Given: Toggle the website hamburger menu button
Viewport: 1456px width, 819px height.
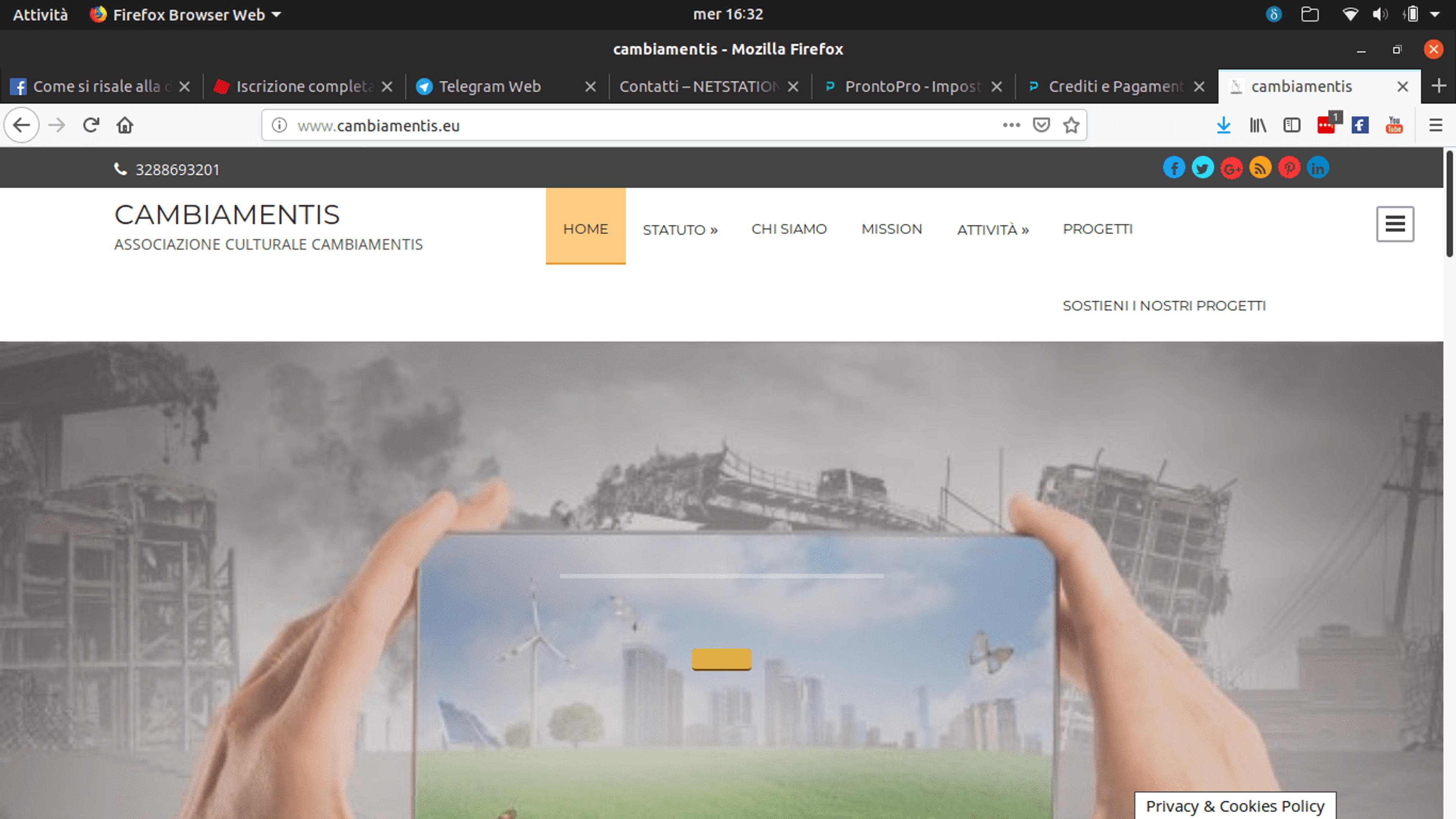Looking at the screenshot, I should [1395, 224].
